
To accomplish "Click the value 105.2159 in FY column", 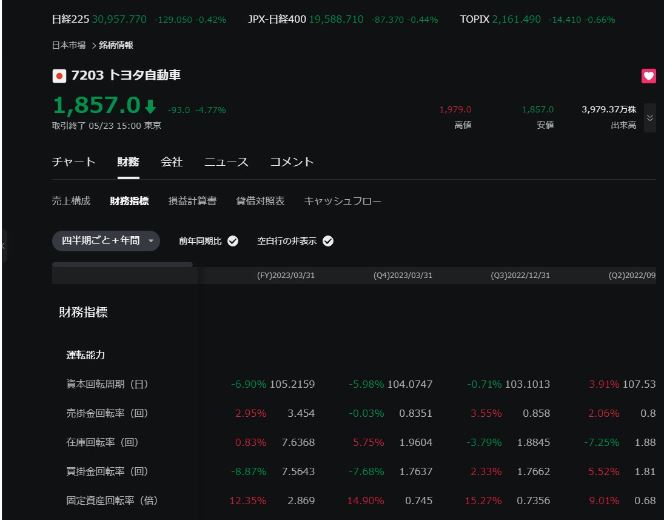I will pos(292,384).
